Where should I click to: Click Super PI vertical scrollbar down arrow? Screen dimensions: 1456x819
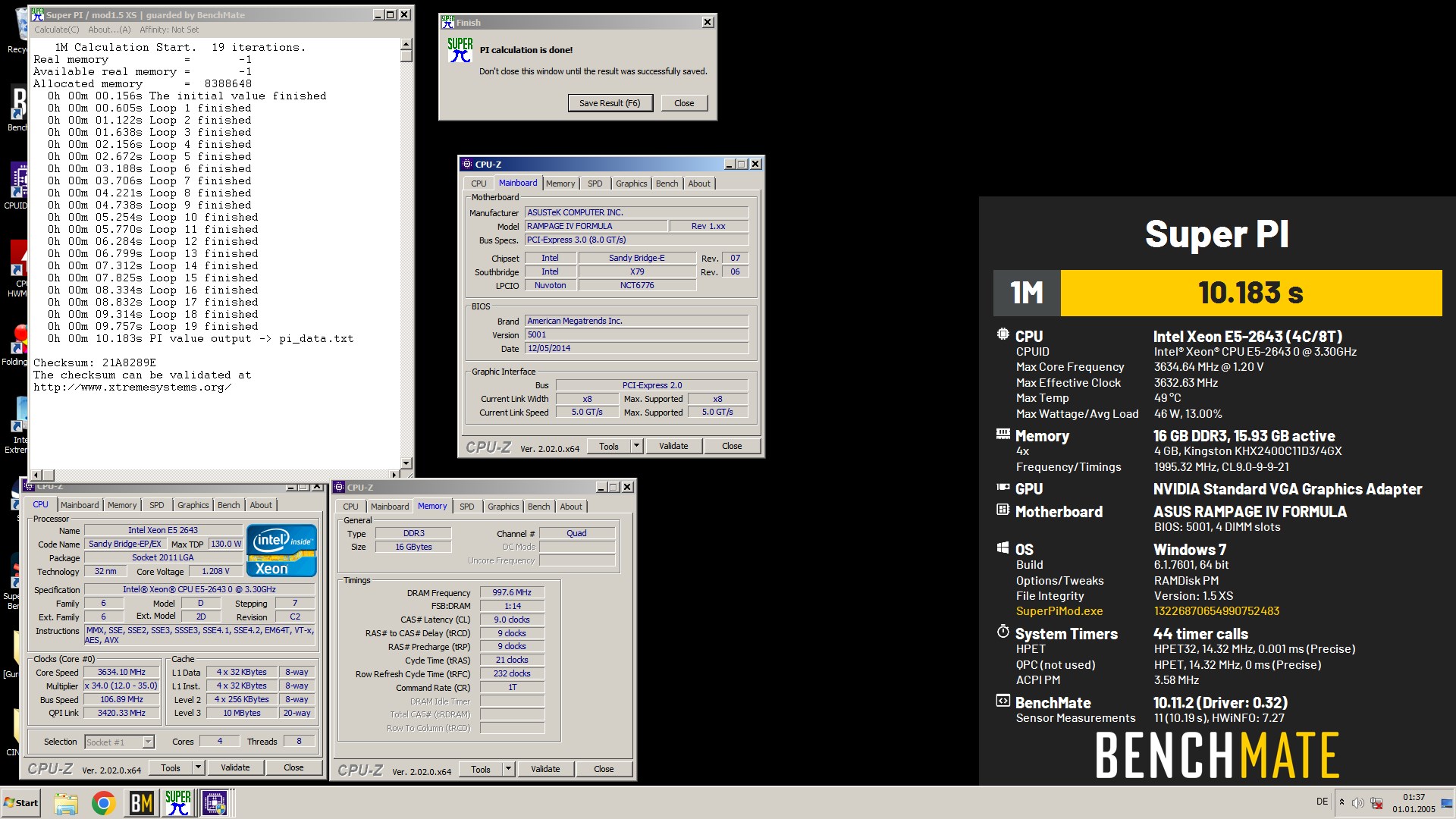pos(406,463)
